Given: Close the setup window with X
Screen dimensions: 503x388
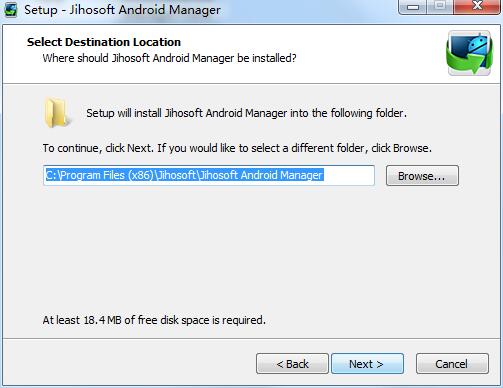Looking at the screenshot, I should pos(477,7).
